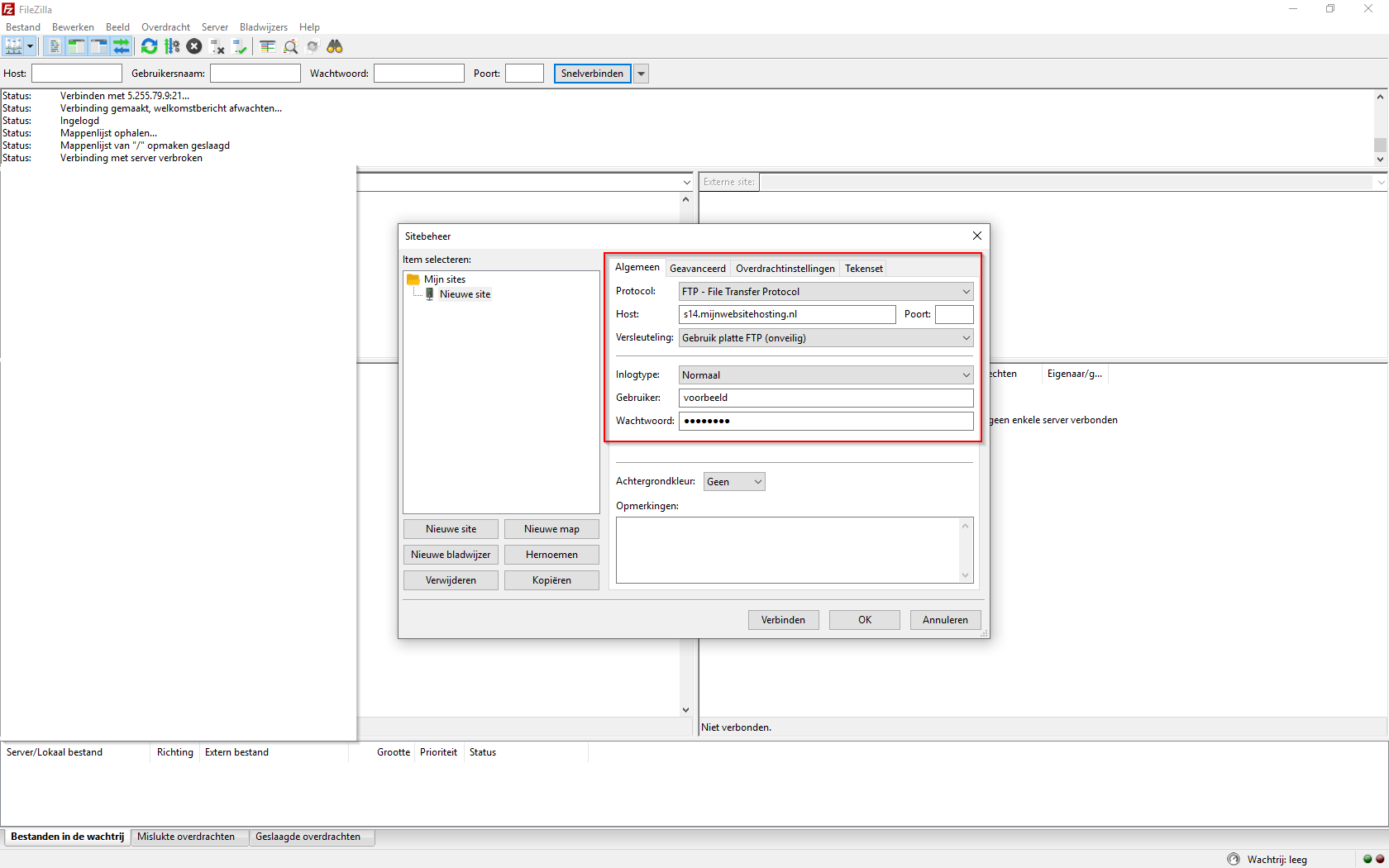Open the local site path dropdown
Image resolution: width=1389 pixels, height=868 pixels.
pyautogui.click(x=686, y=182)
